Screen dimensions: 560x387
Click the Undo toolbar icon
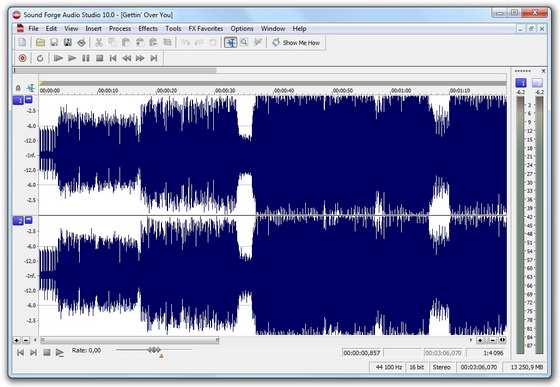[x=185, y=42]
